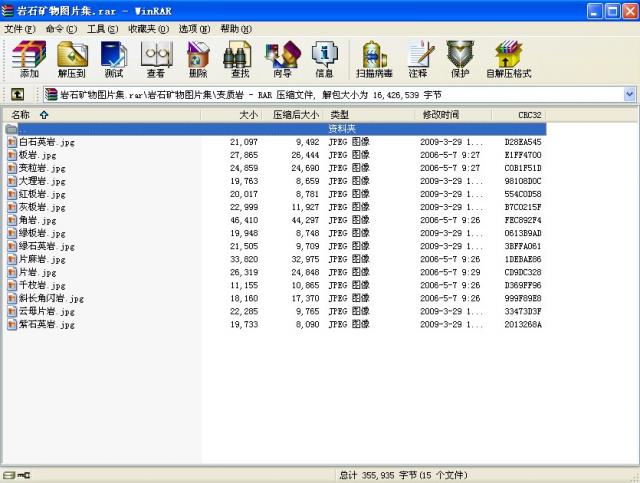The height and width of the screenshot is (483, 640).
Task: Sort by the 压缩后大小 column header
Action: [295, 115]
